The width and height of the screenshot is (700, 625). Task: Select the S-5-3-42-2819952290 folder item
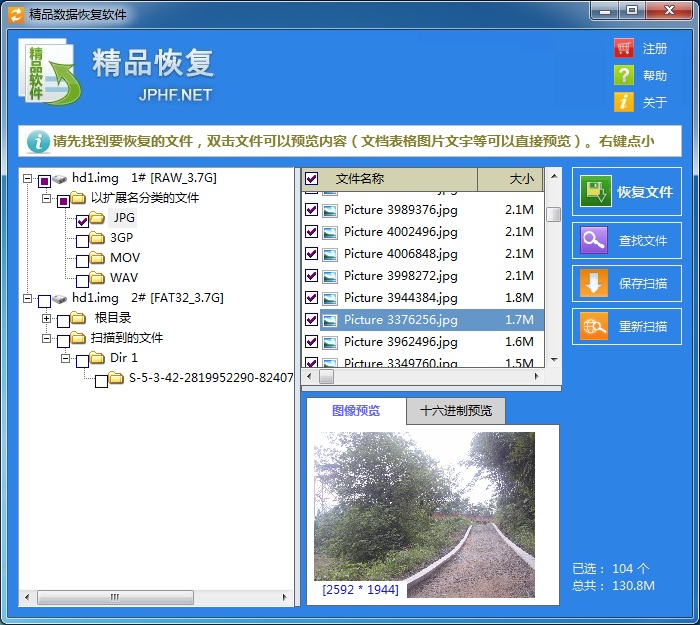coord(211,378)
